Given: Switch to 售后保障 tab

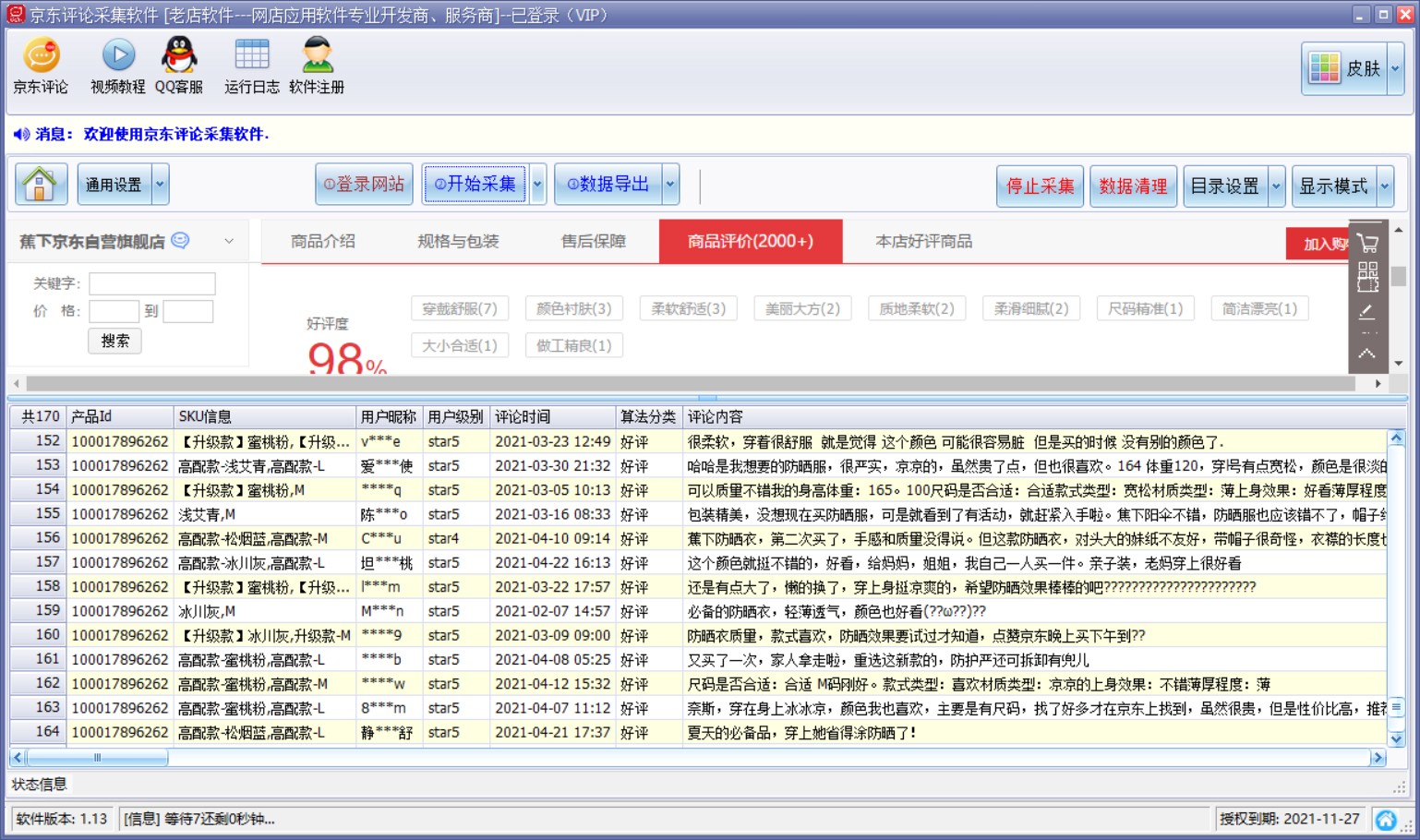Looking at the screenshot, I should pyautogui.click(x=594, y=241).
